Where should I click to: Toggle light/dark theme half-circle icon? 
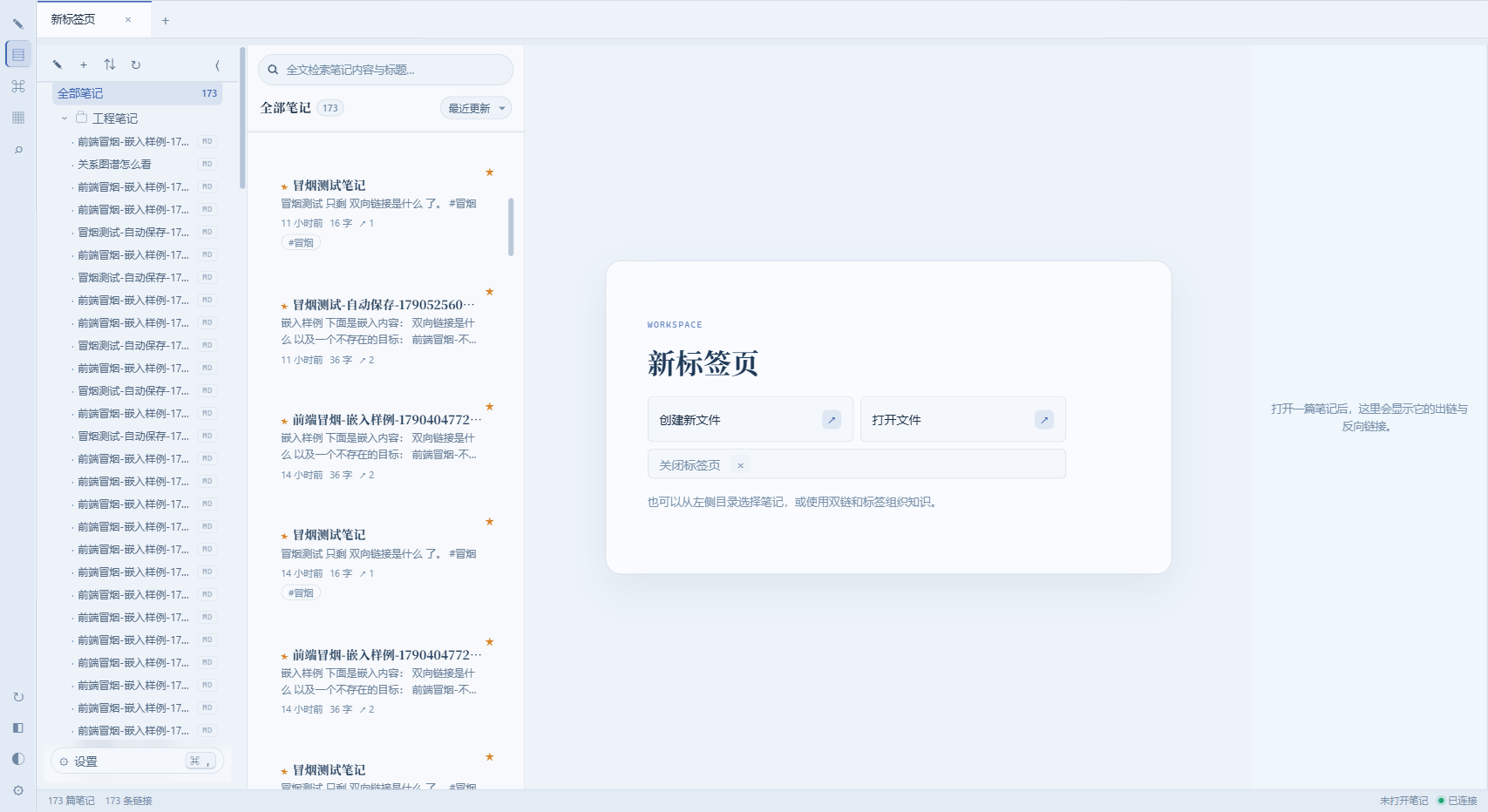(18, 759)
